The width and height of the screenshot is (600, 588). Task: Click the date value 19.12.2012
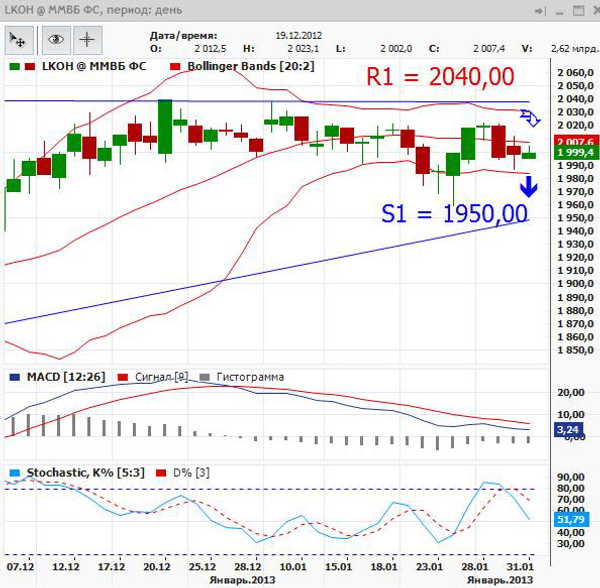298,36
